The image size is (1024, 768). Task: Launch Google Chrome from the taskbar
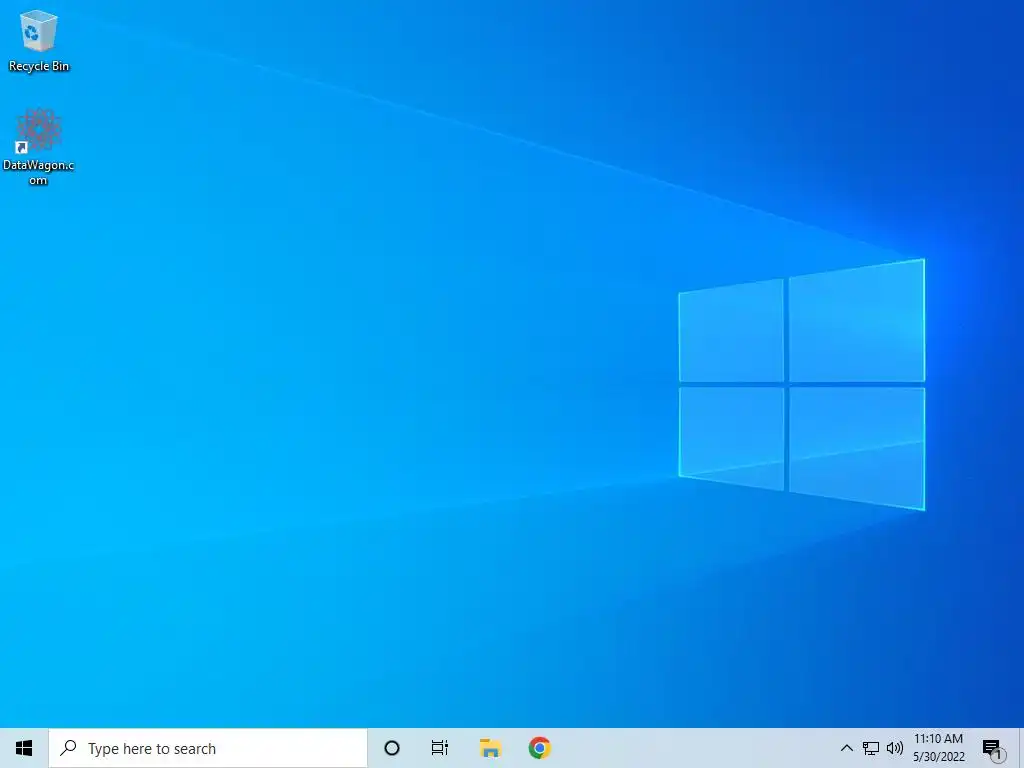point(539,748)
